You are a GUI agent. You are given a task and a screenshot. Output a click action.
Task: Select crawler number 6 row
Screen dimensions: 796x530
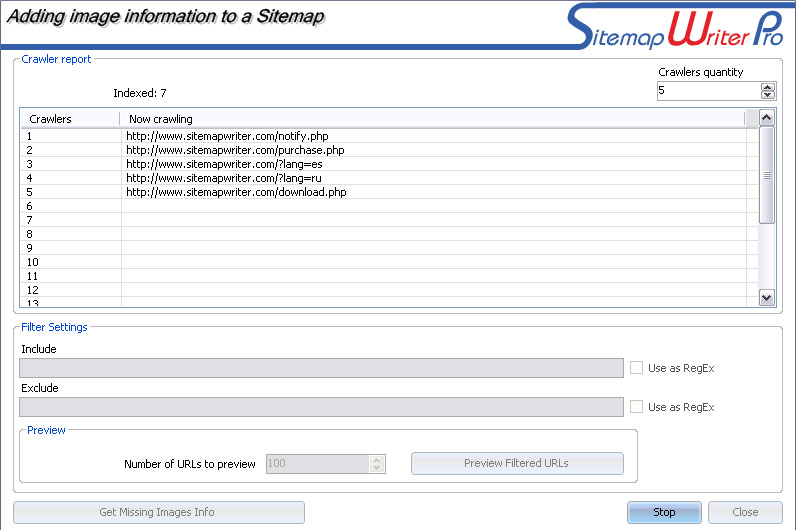(389, 206)
